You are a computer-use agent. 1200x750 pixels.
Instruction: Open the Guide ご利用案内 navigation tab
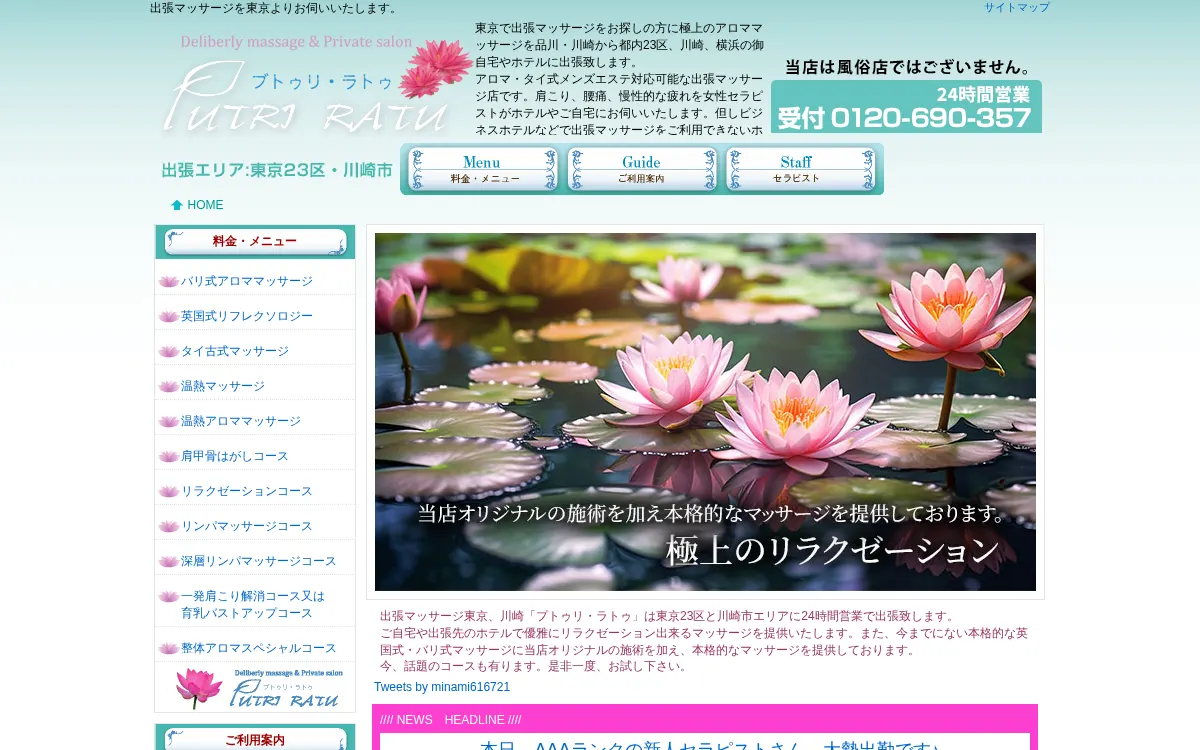point(642,169)
